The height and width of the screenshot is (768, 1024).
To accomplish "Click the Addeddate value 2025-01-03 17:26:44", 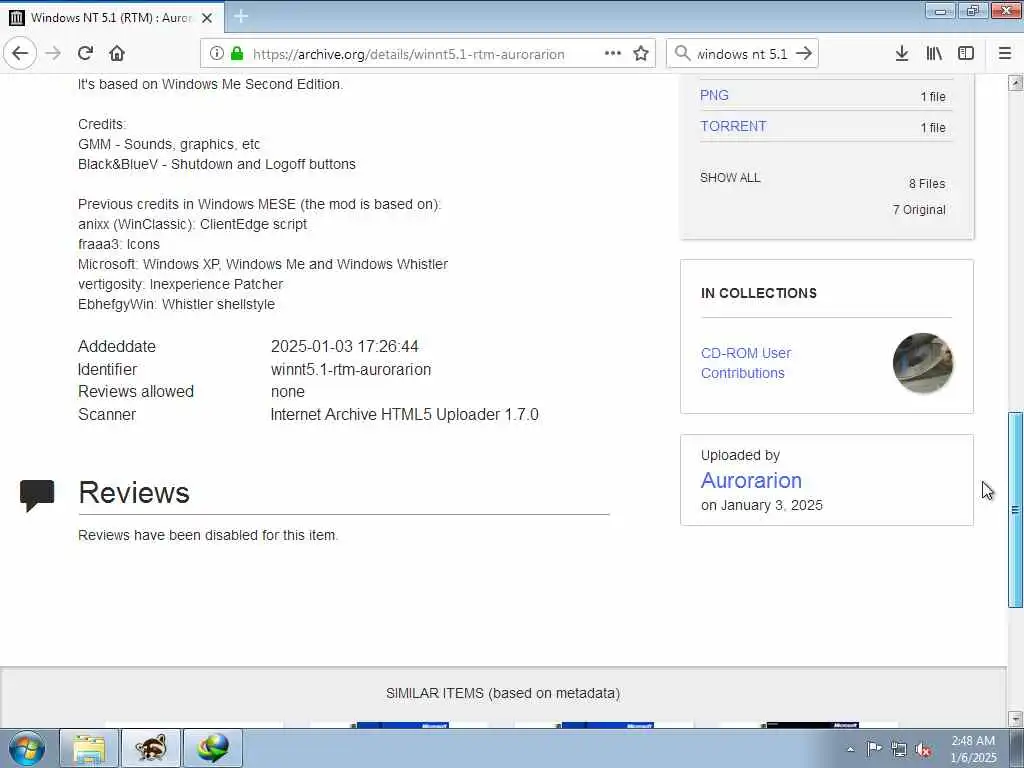I will tap(344, 347).
